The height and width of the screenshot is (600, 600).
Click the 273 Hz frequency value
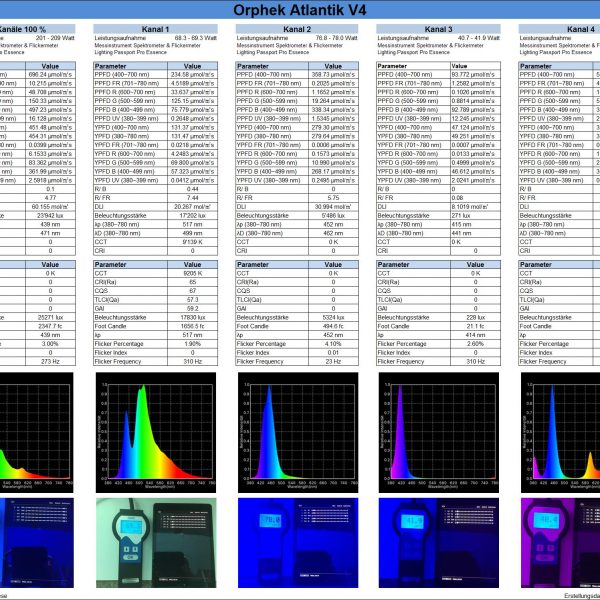(50, 361)
